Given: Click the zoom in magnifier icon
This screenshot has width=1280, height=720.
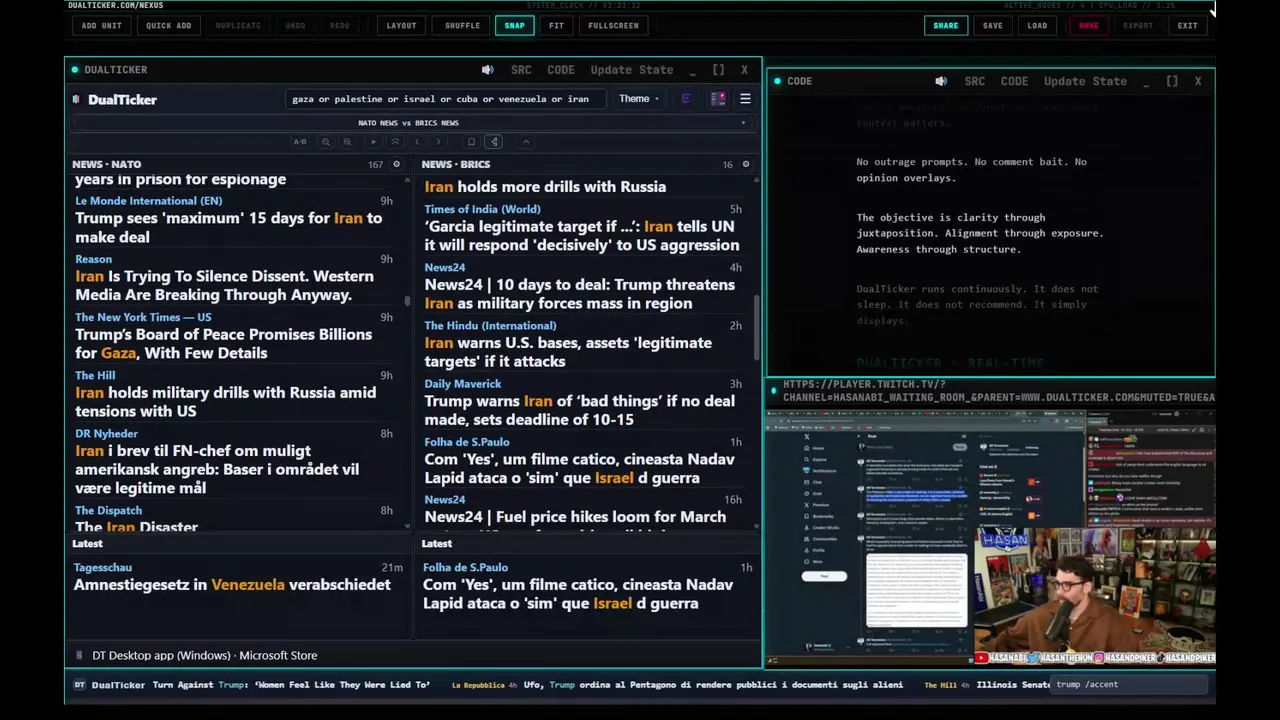Looking at the screenshot, I should click(347, 142).
